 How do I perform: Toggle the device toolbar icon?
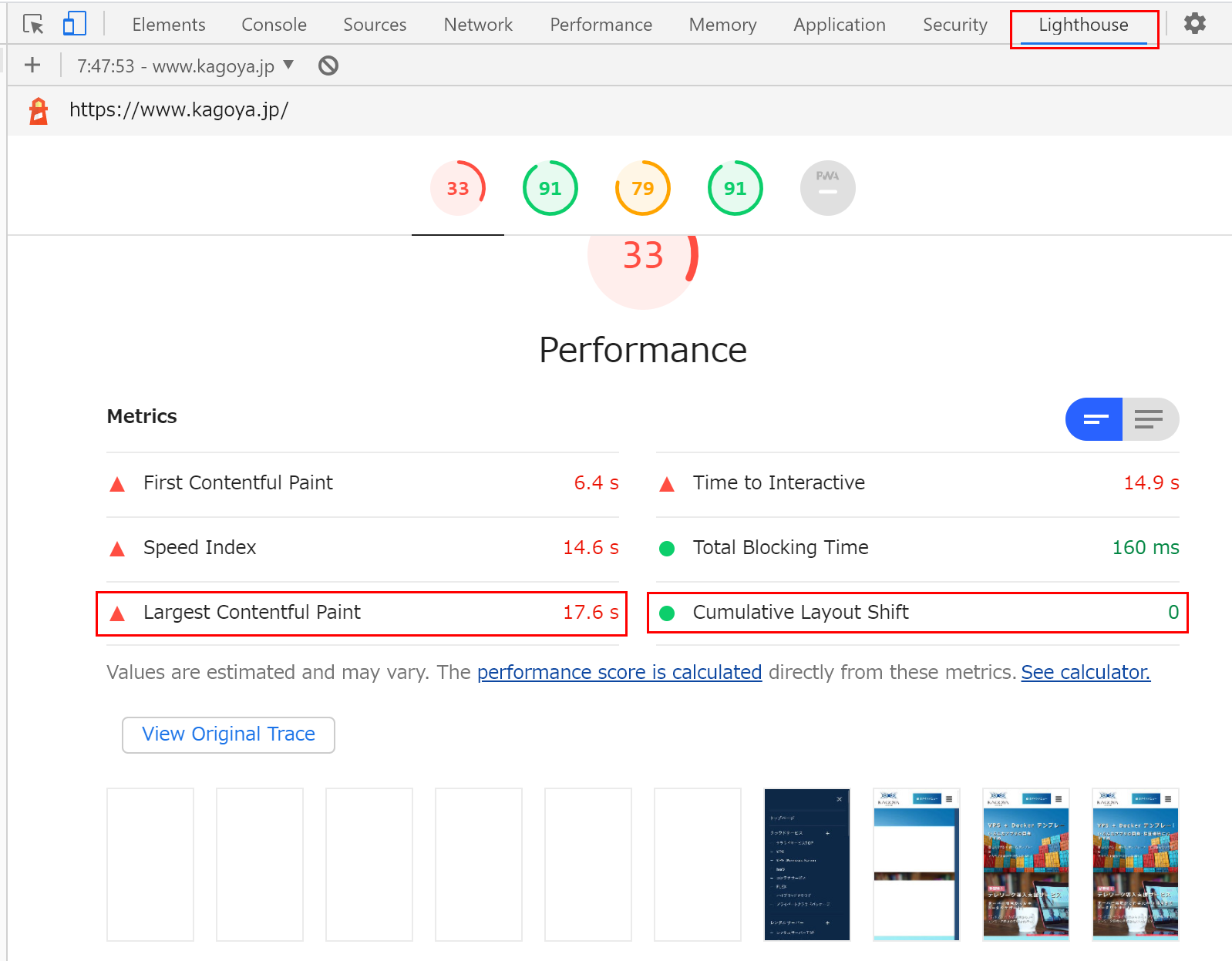74,24
